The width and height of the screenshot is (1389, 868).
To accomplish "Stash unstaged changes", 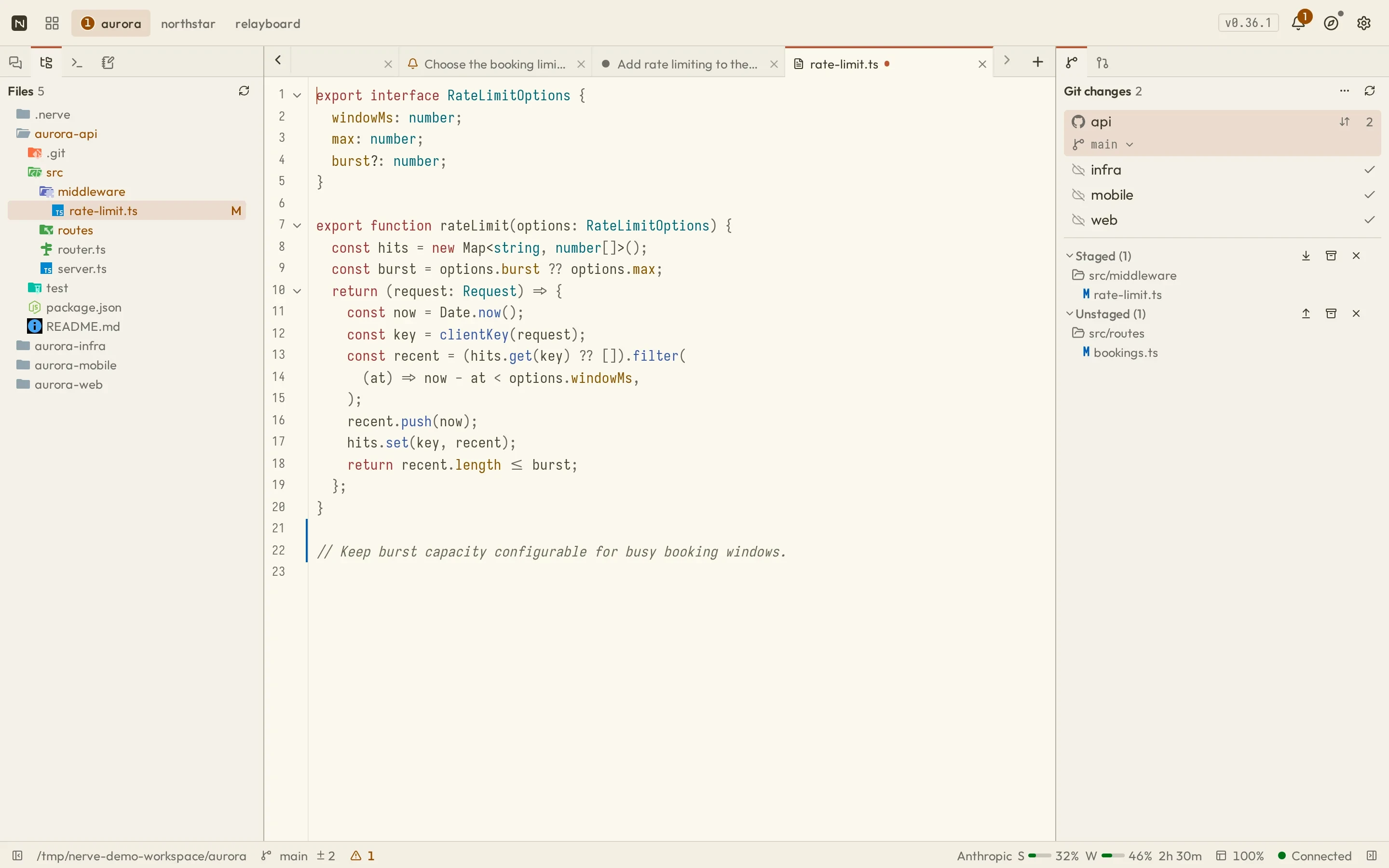I will [1332, 313].
